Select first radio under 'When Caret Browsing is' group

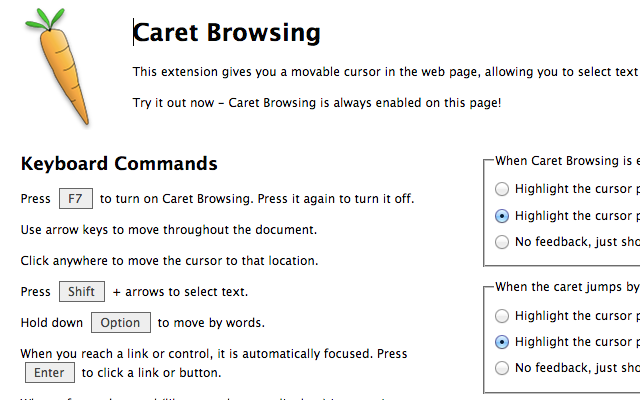tap(502, 188)
